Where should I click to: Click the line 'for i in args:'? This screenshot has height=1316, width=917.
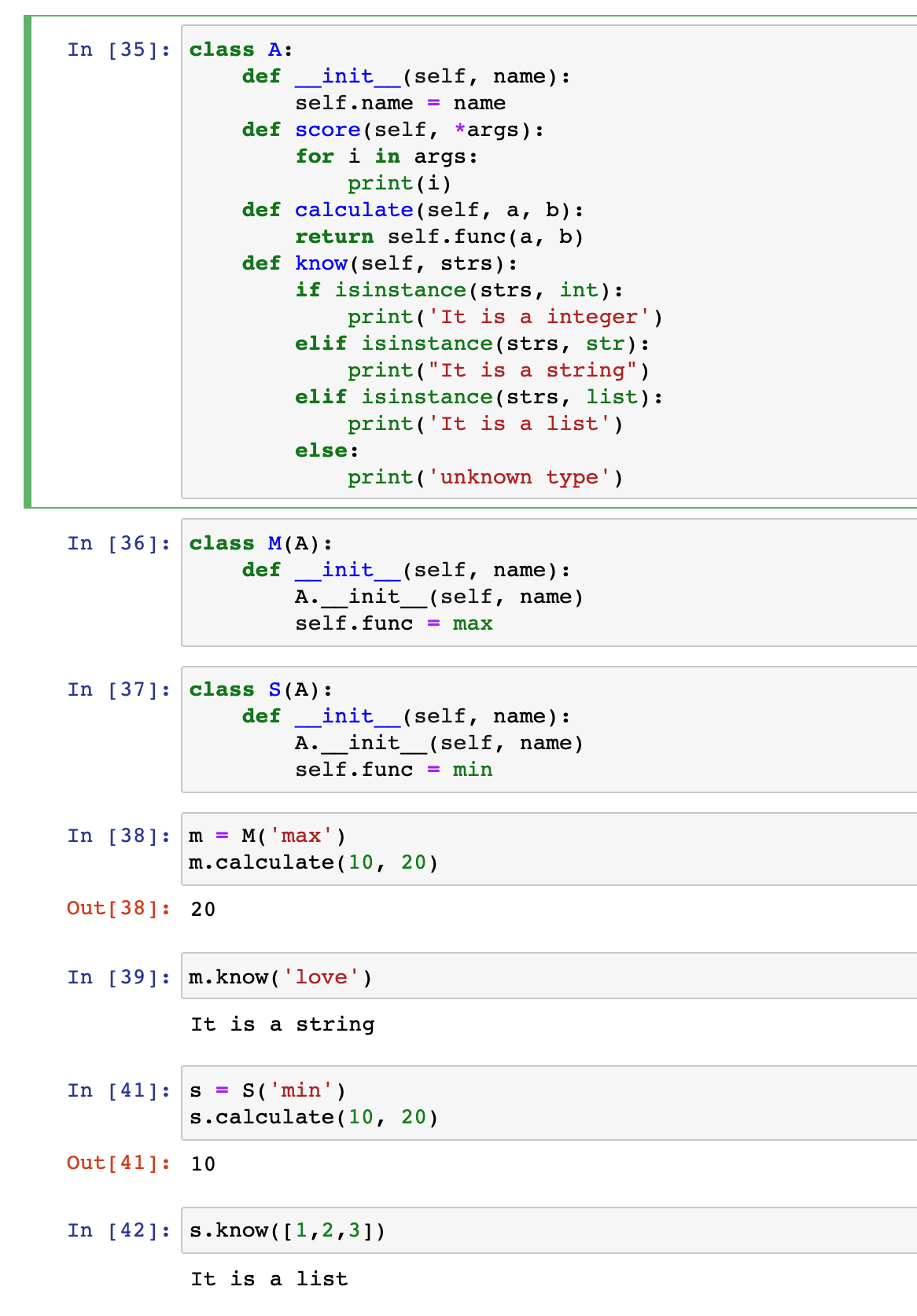point(387,156)
